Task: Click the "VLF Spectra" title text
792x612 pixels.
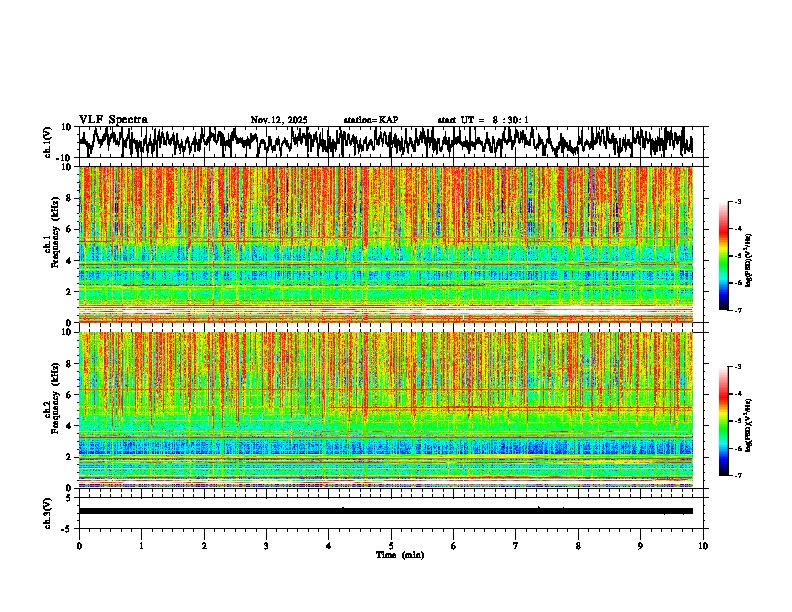Action: pos(113,120)
